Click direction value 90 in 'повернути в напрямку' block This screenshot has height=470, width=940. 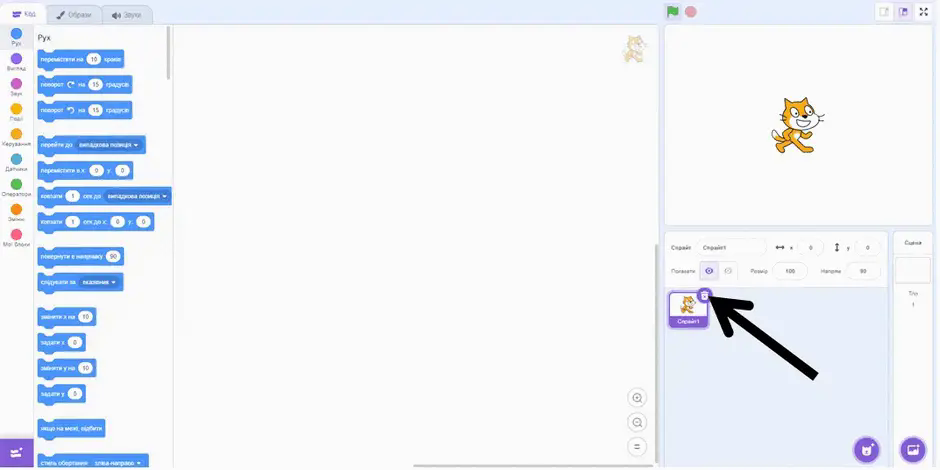113,257
